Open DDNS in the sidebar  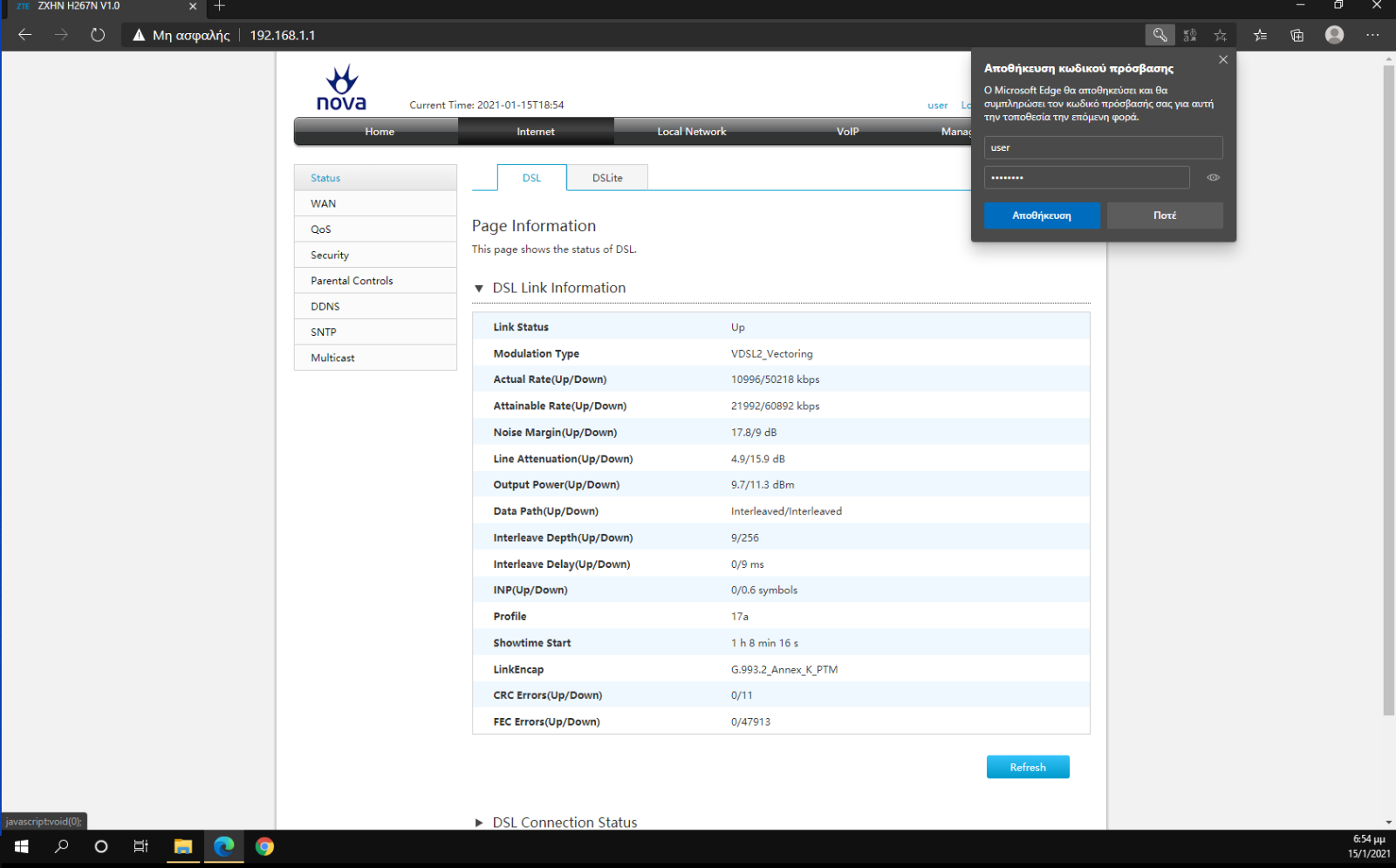375,306
